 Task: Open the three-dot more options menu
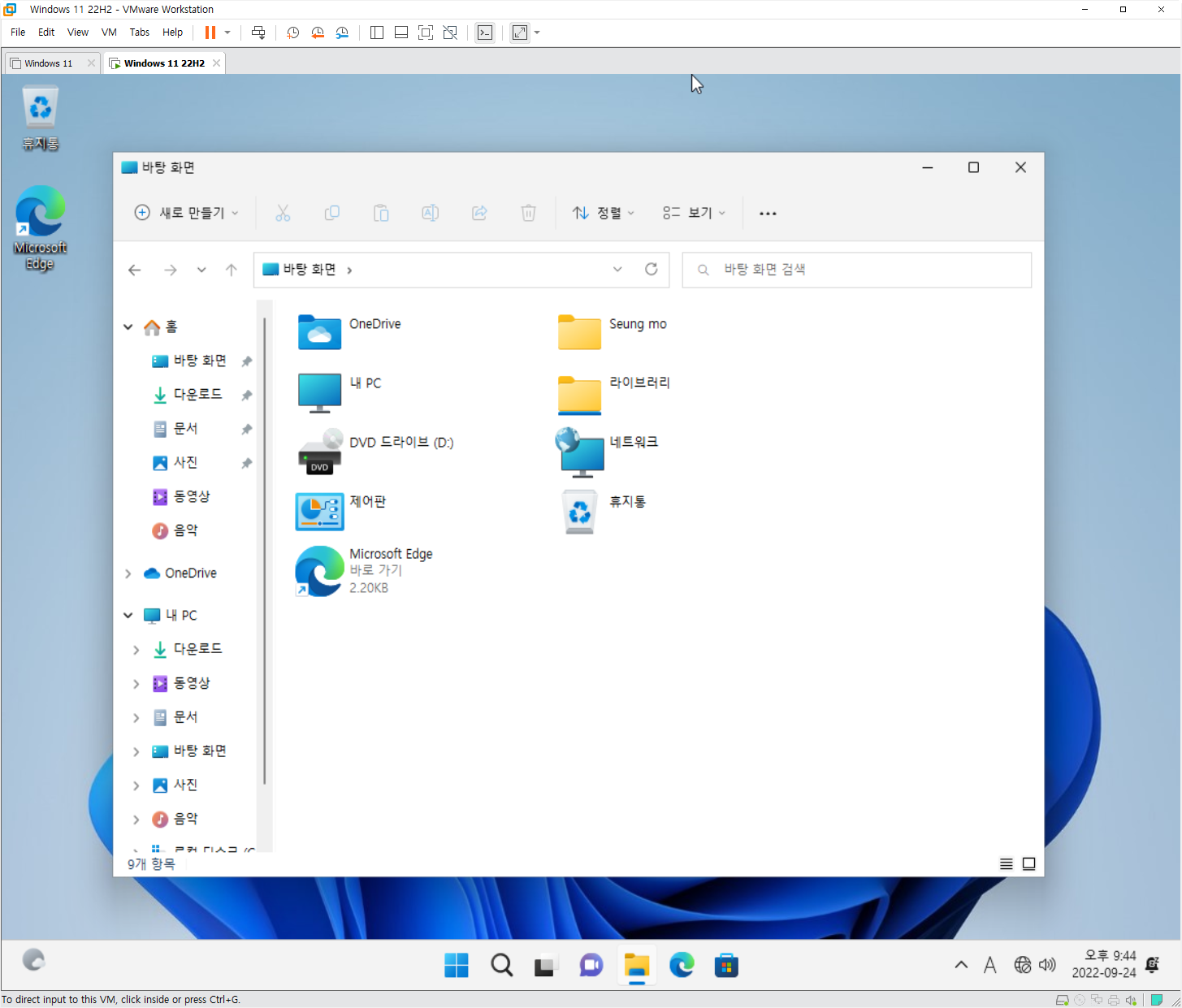tap(768, 213)
